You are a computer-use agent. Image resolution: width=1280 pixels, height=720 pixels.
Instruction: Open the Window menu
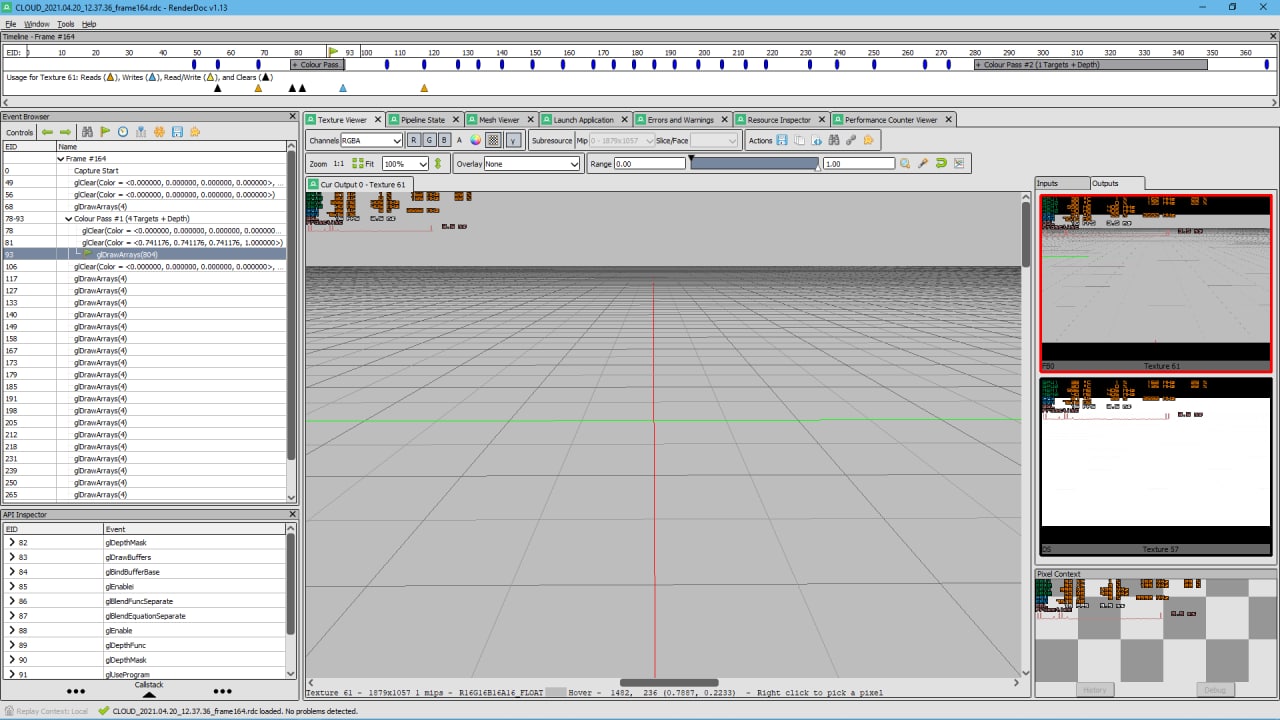tap(37, 24)
